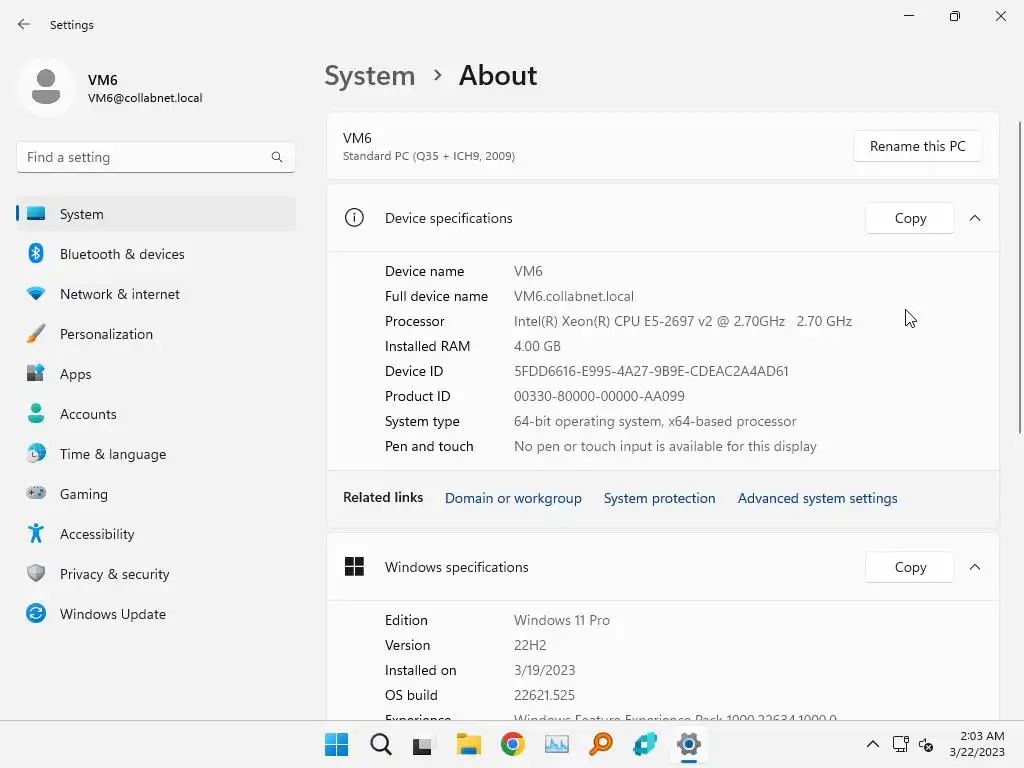Screen dimensions: 1024x768
Task: Show hidden system tray icons
Action: pyautogui.click(x=872, y=744)
